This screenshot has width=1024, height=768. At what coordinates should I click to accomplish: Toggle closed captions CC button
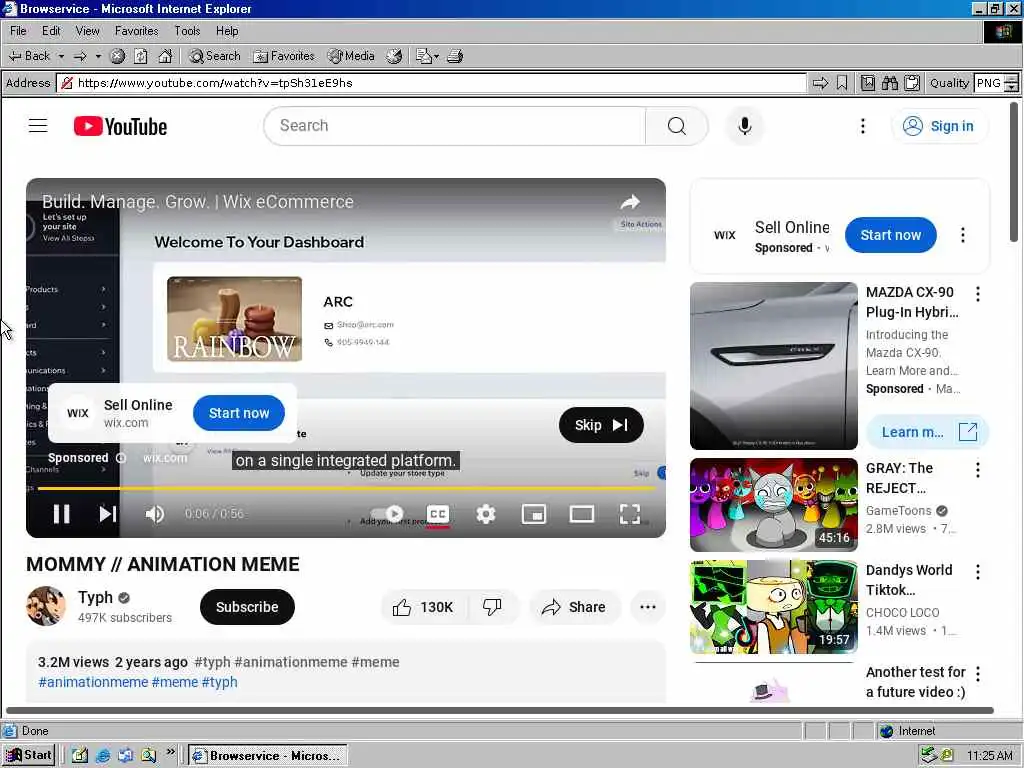coord(438,514)
